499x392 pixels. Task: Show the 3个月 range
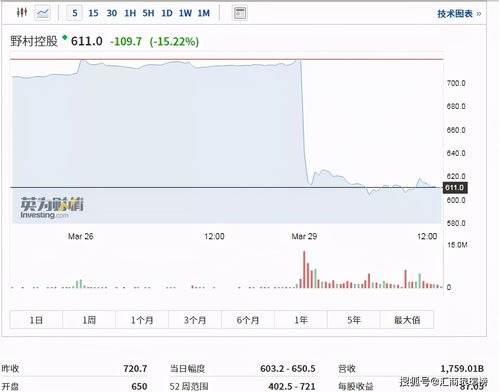[195, 320]
